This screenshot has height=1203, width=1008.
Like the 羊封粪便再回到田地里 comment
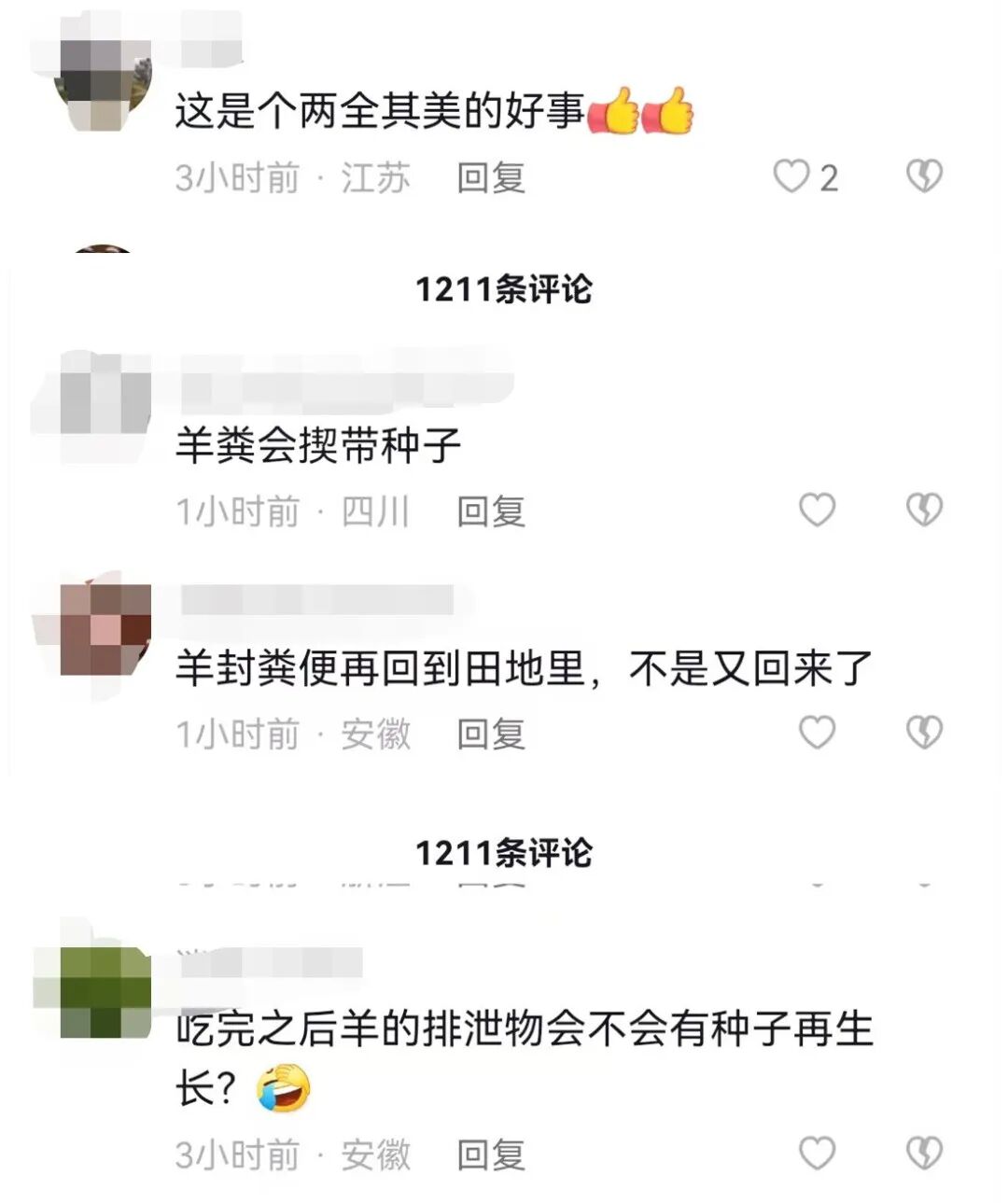[x=818, y=733]
